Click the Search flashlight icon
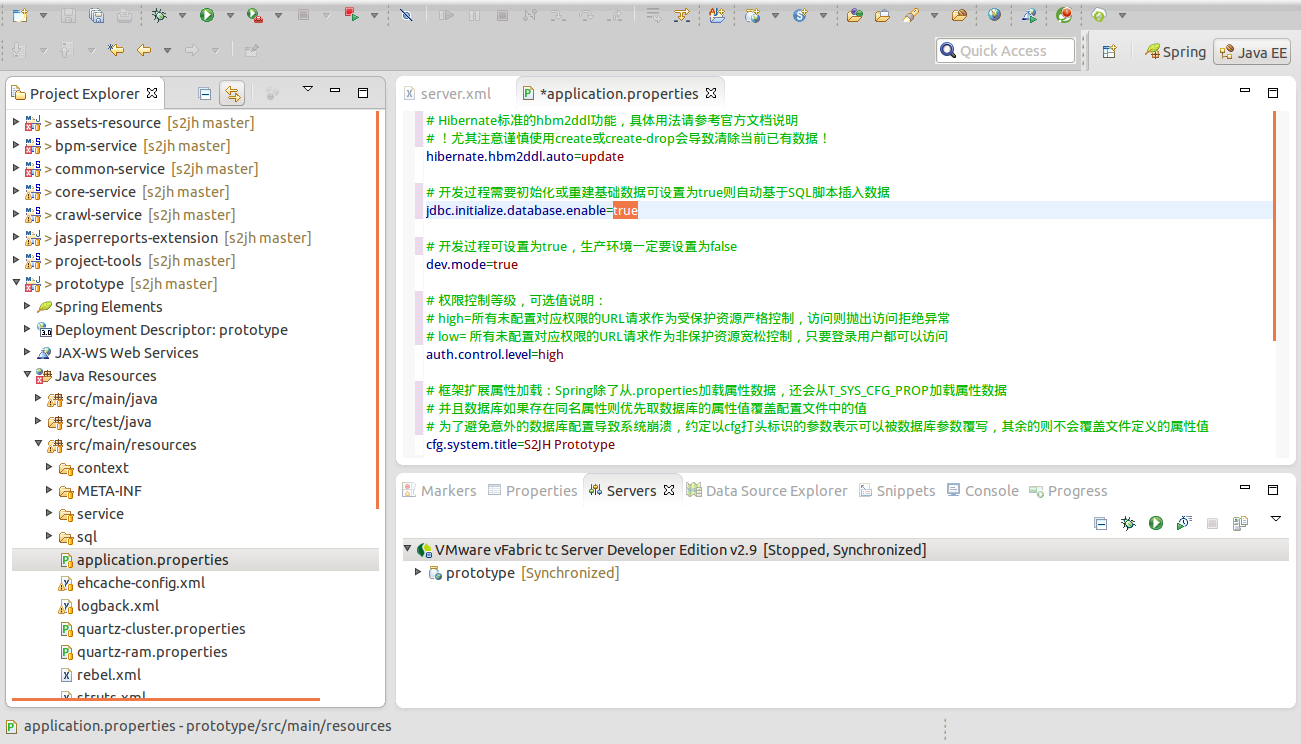This screenshot has width=1301, height=744. (911, 15)
